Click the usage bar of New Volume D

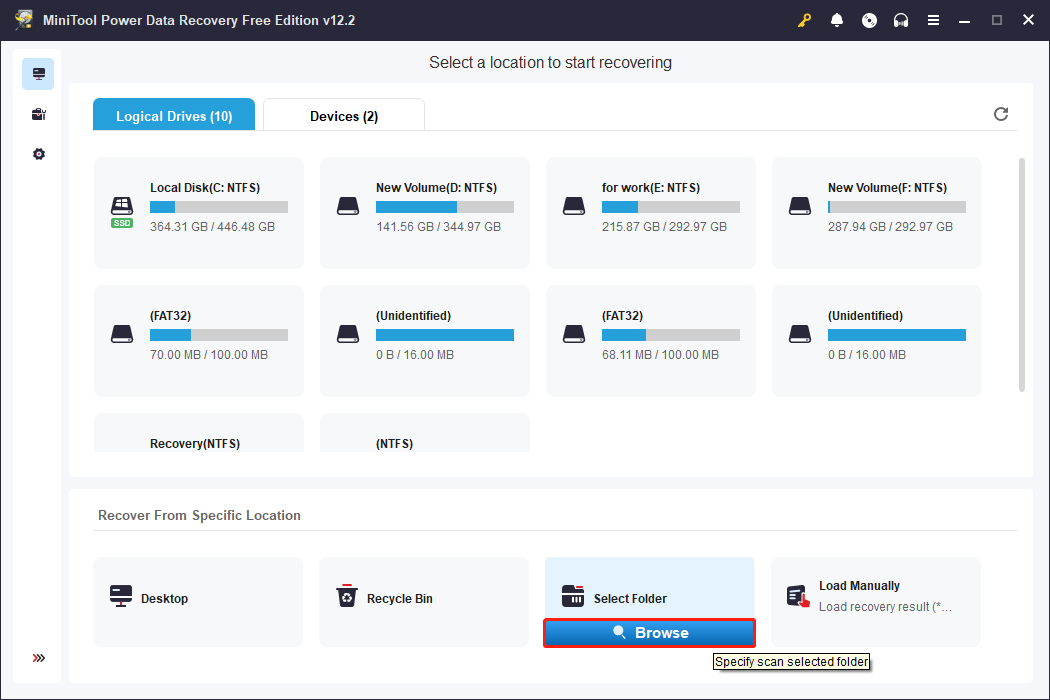(445, 207)
